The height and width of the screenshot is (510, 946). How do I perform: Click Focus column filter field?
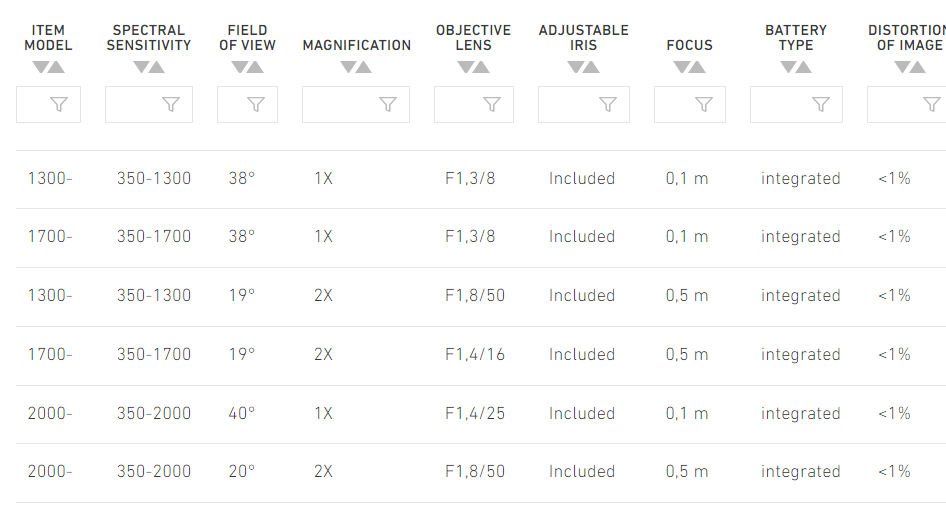pos(690,104)
